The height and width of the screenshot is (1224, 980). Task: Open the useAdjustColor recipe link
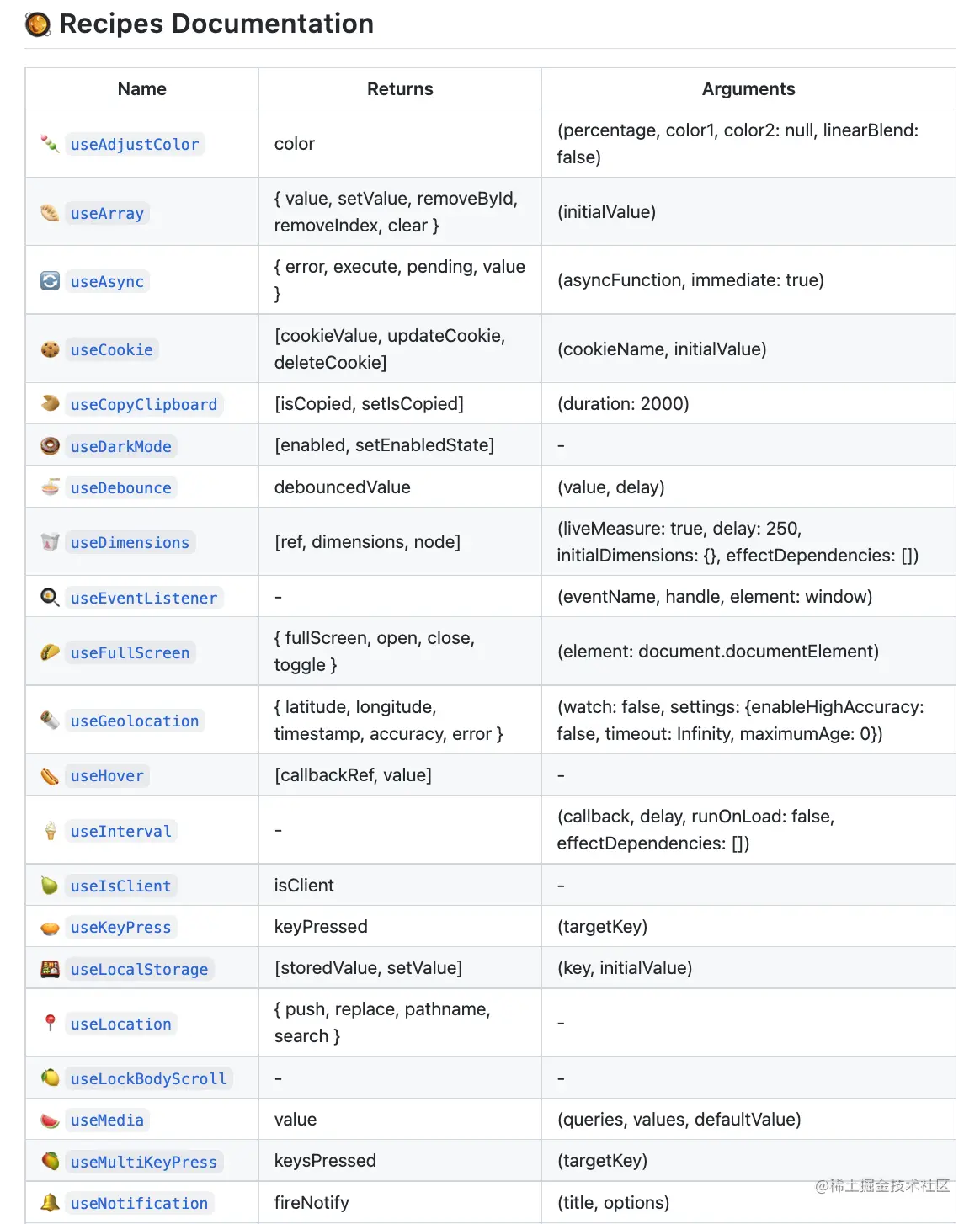click(x=135, y=145)
